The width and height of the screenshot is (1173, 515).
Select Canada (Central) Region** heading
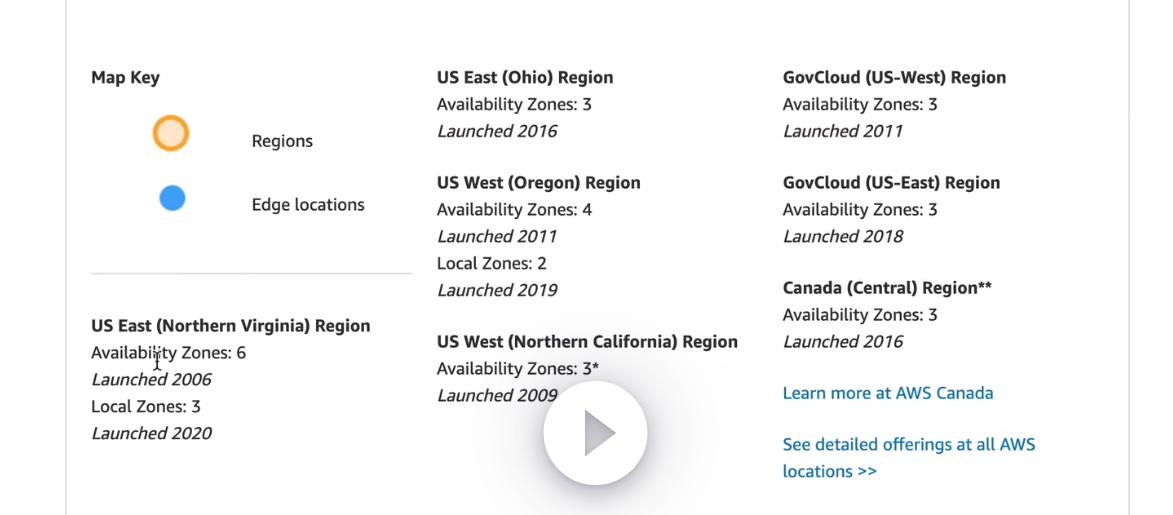click(x=887, y=288)
